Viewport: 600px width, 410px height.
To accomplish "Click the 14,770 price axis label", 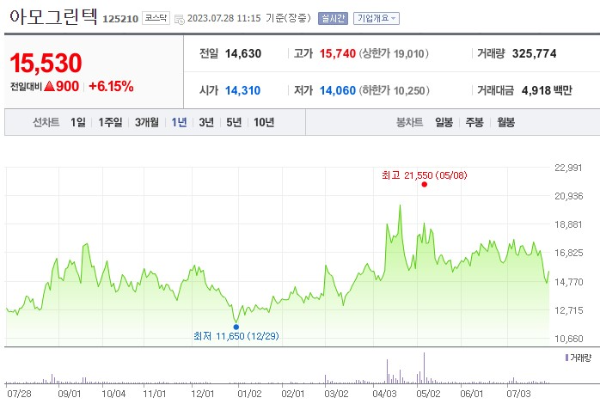I will [569, 282].
